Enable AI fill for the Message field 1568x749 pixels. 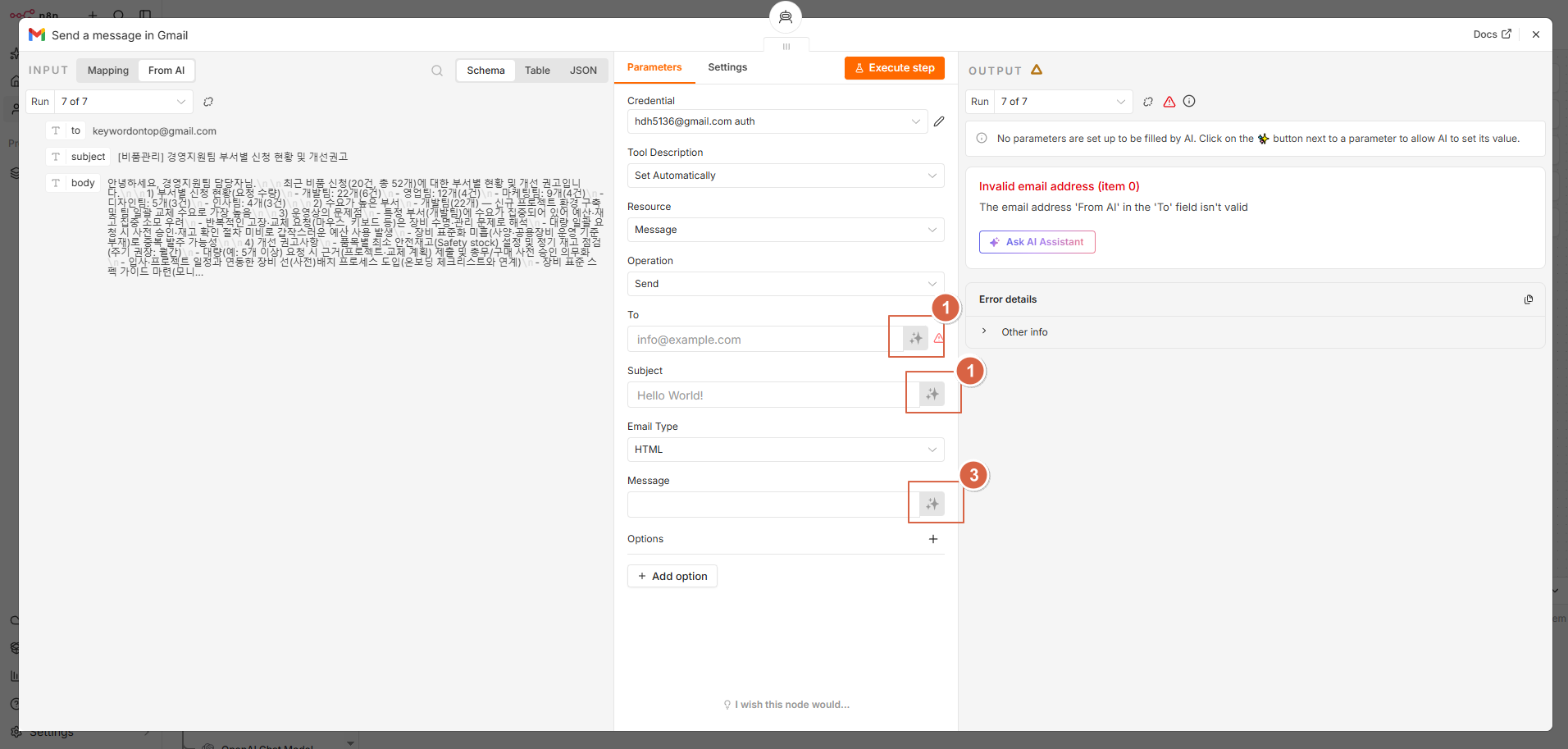pyautogui.click(x=932, y=504)
